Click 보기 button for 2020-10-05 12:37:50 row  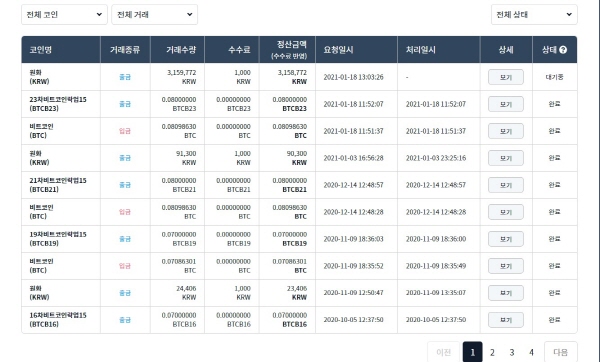505,320
